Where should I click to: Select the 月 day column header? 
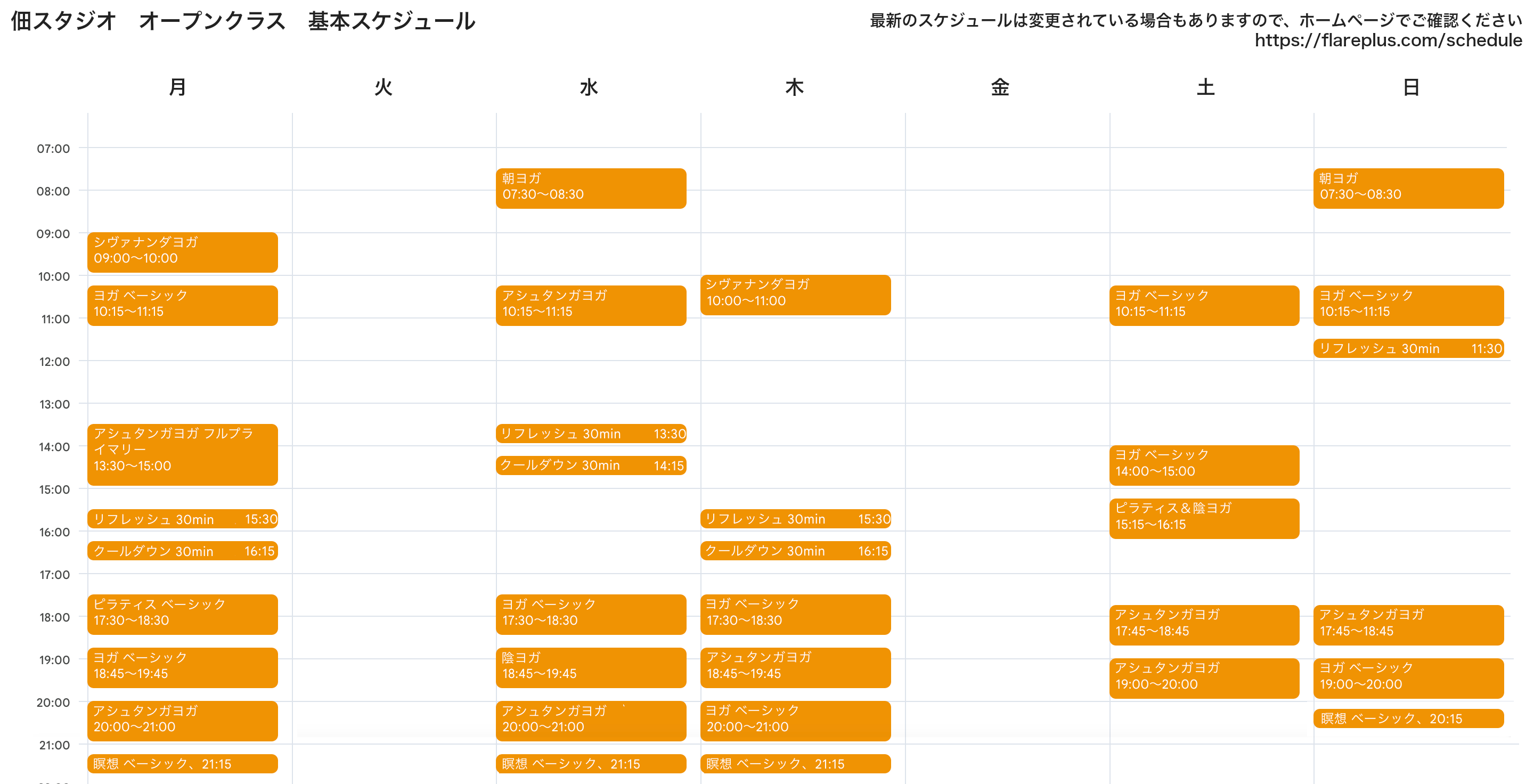click(177, 87)
